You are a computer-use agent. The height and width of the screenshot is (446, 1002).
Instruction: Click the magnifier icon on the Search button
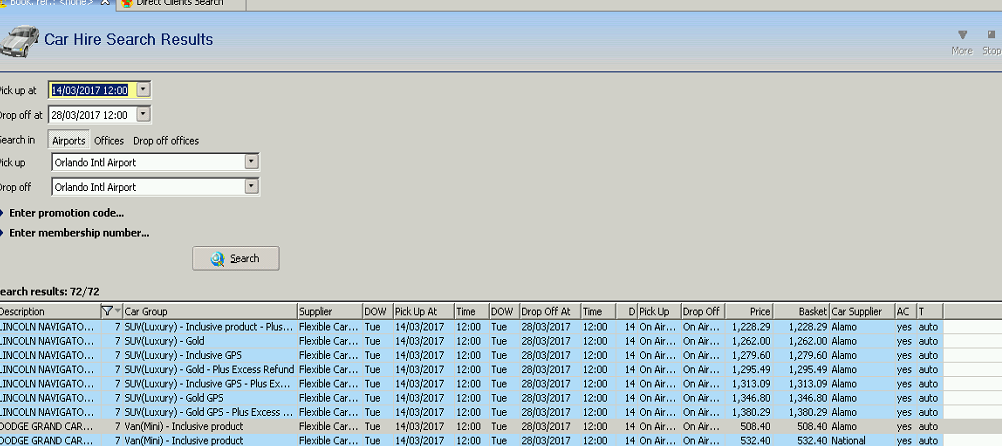(x=217, y=259)
